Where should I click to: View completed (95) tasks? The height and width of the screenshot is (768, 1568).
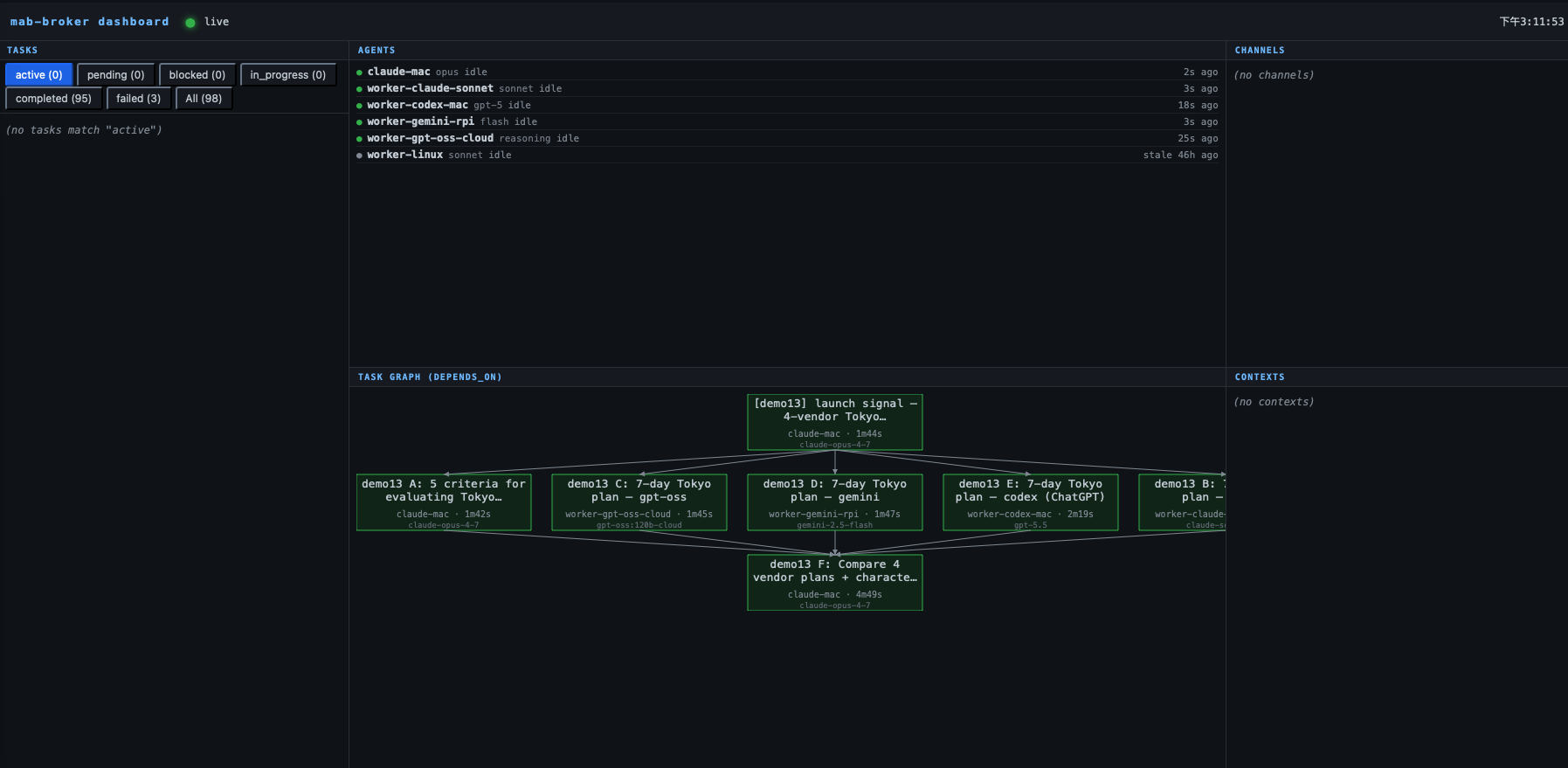(x=53, y=99)
